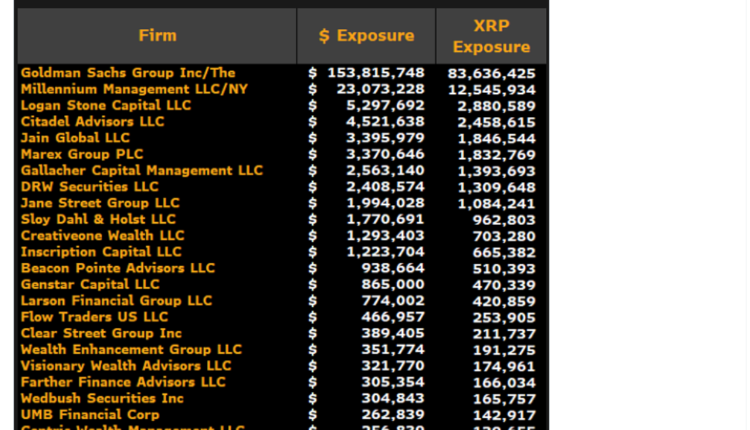This screenshot has width=750, height=430.
Task: Select Citadel Advisors LLC in the list
Action: 92,121
